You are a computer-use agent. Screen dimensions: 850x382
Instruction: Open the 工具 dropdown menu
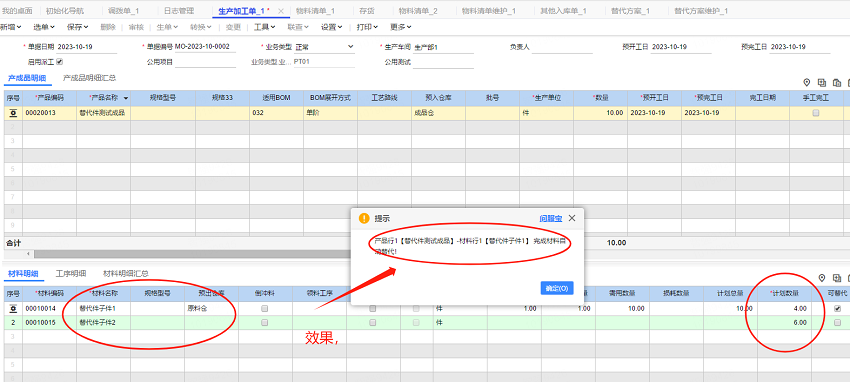[265, 27]
